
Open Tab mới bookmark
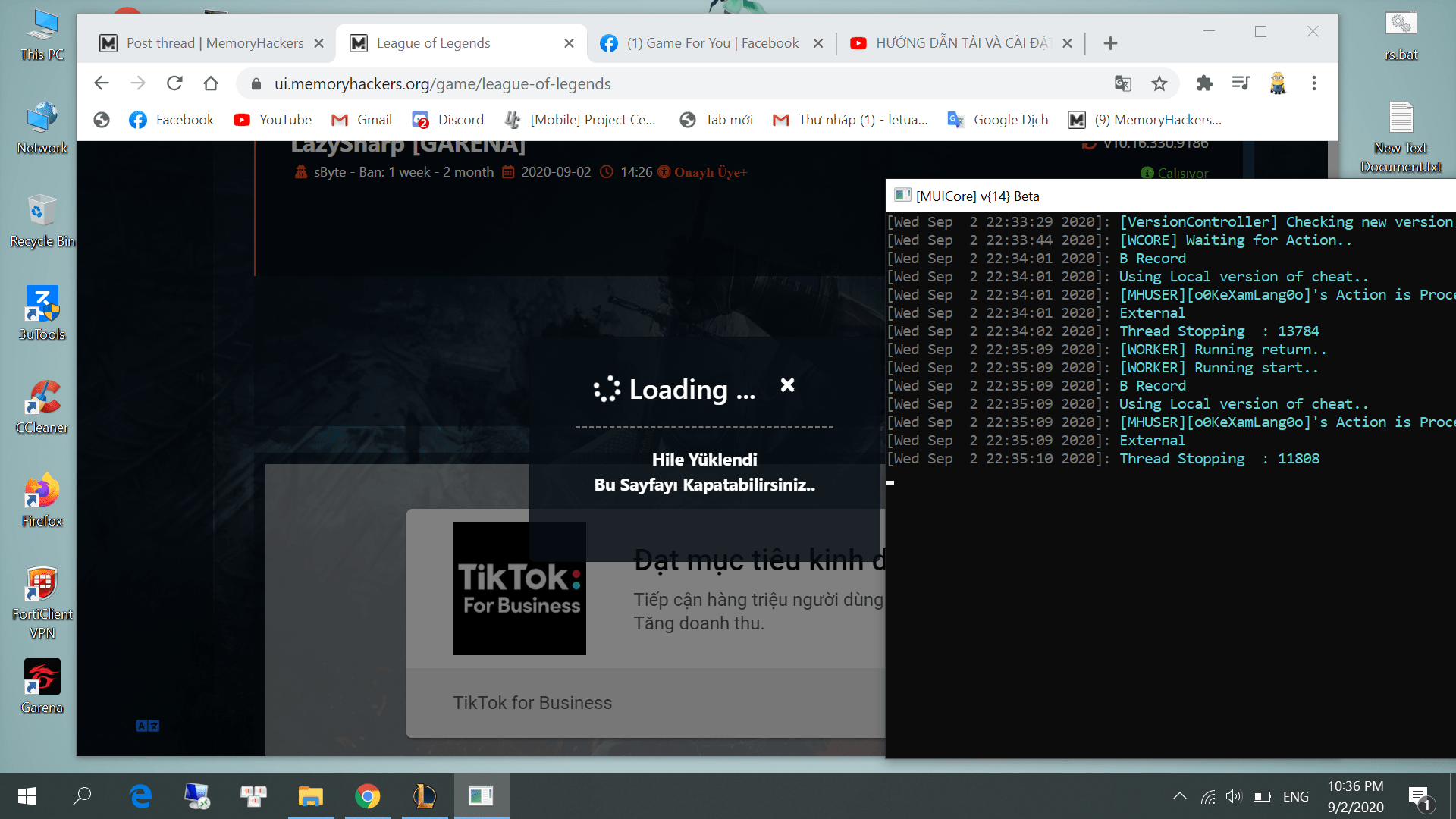click(x=717, y=120)
